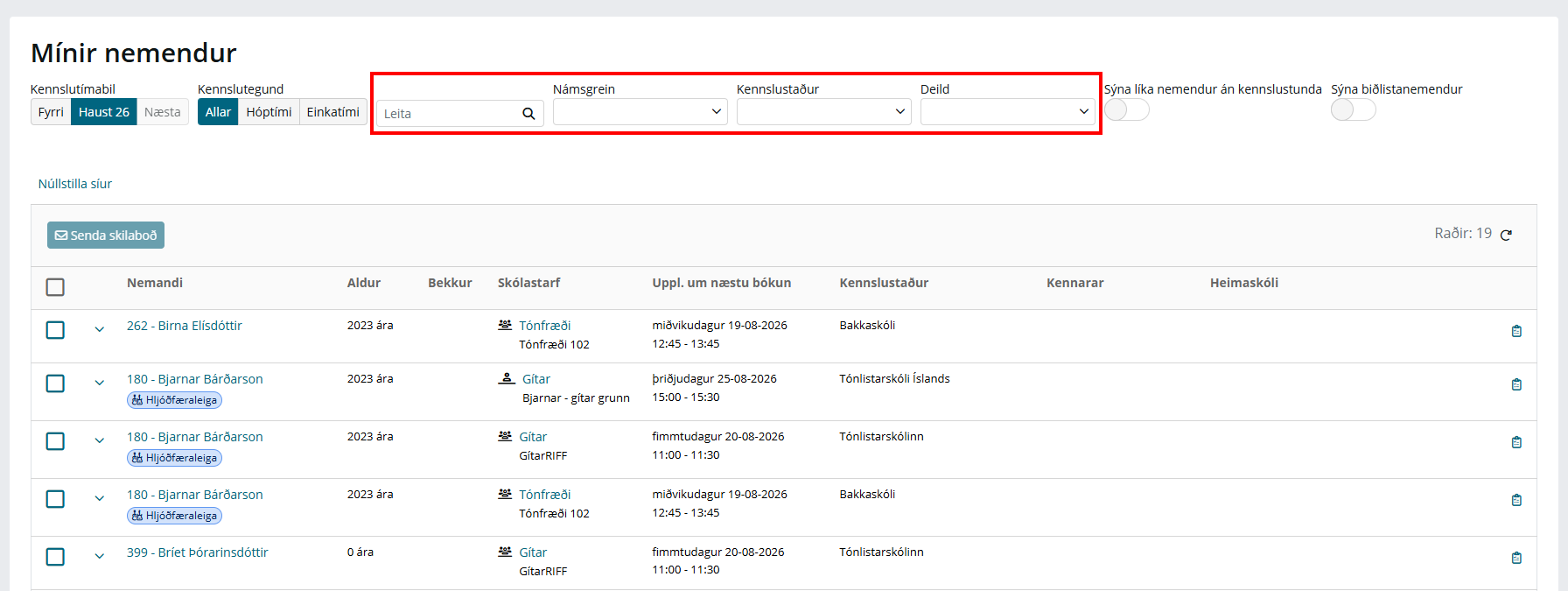Click the Skólastarf column header
The width and height of the screenshot is (1568, 591).
point(529,283)
